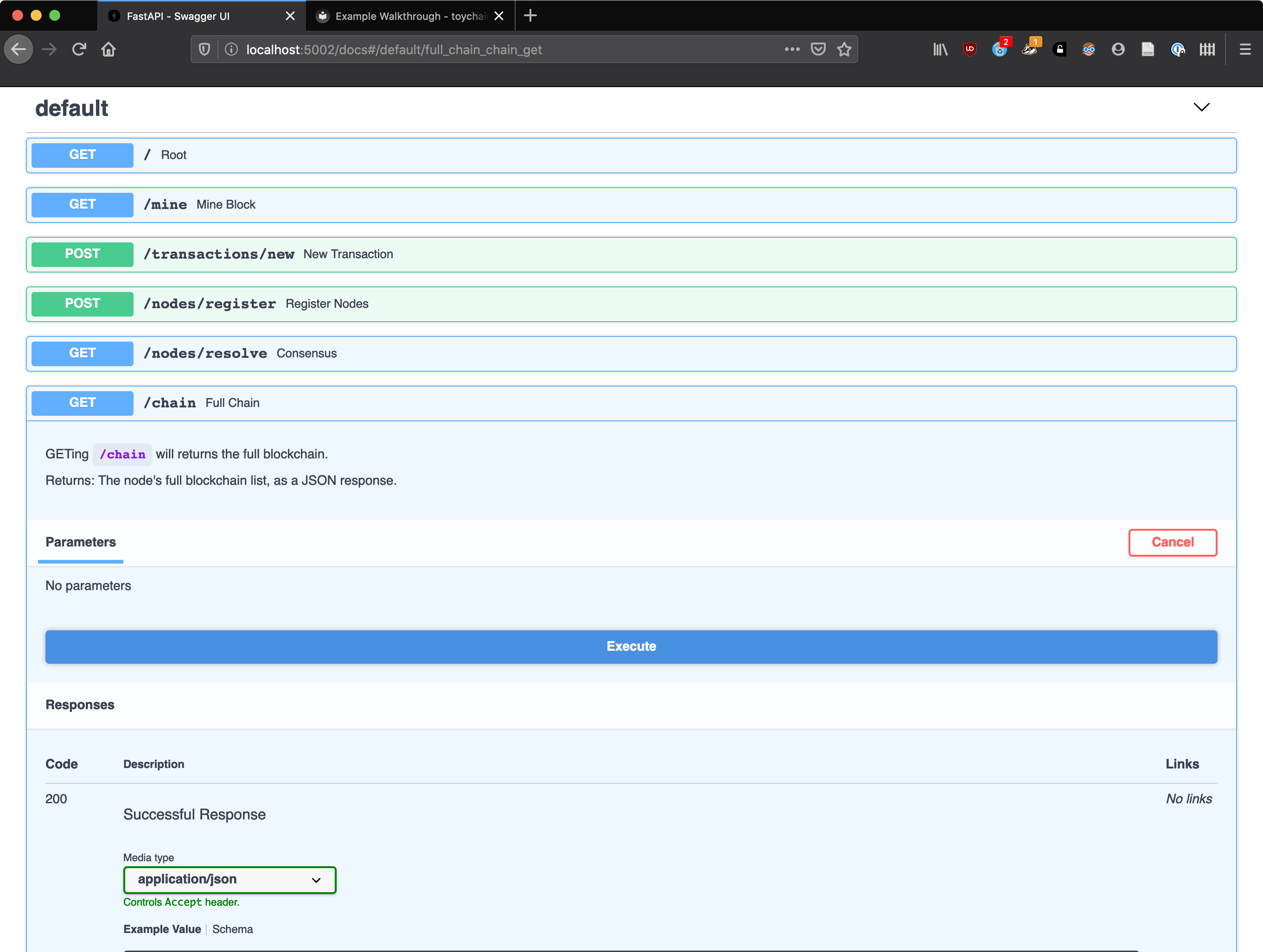Close the FastAPI - Swagger UI tab
Viewport: 1263px width, 952px height.
pyautogui.click(x=290, y=16)
